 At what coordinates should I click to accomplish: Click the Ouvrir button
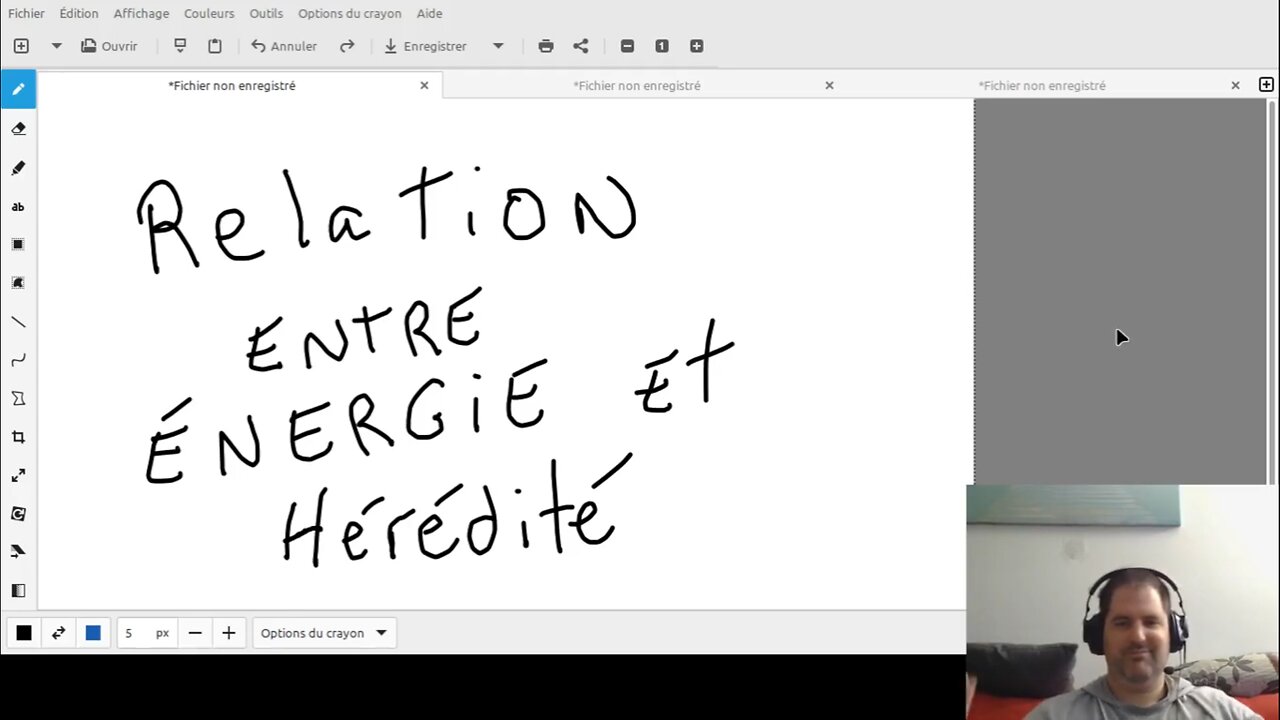[109, 46]
